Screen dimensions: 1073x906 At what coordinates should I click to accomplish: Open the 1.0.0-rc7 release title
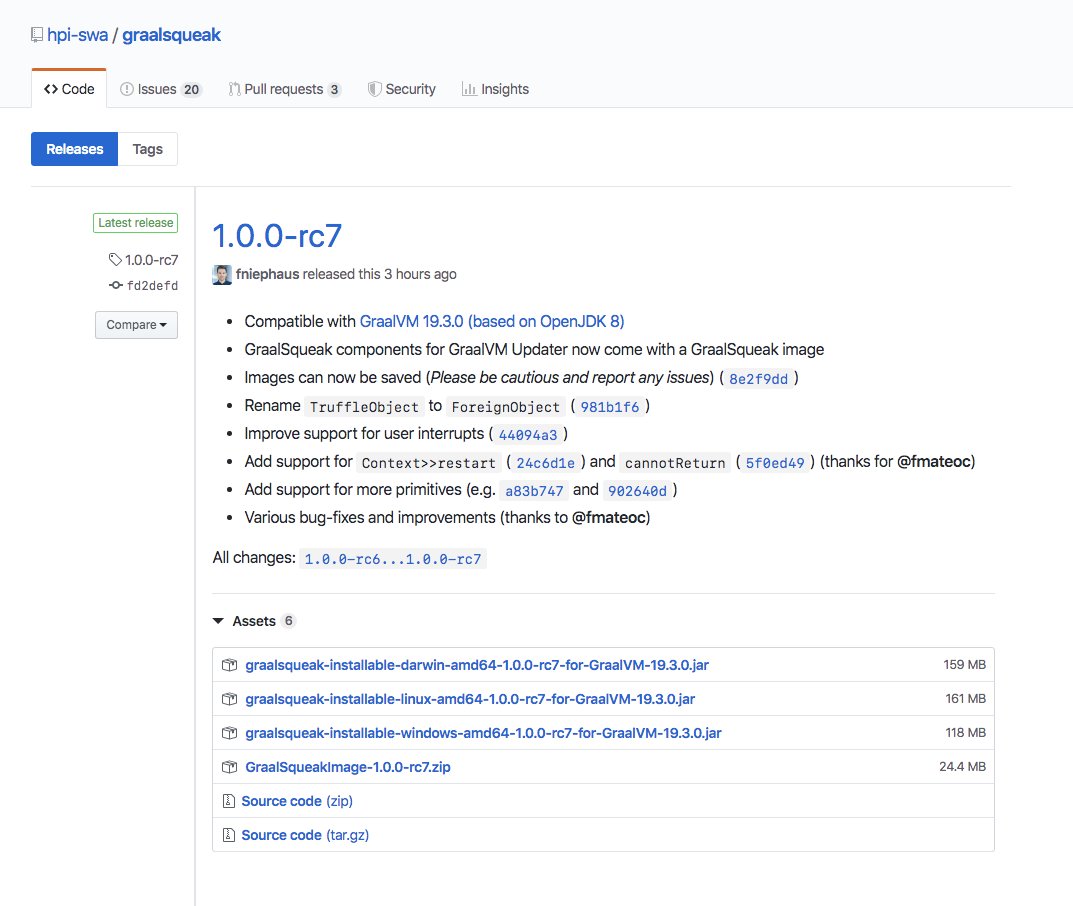[277, 236]
